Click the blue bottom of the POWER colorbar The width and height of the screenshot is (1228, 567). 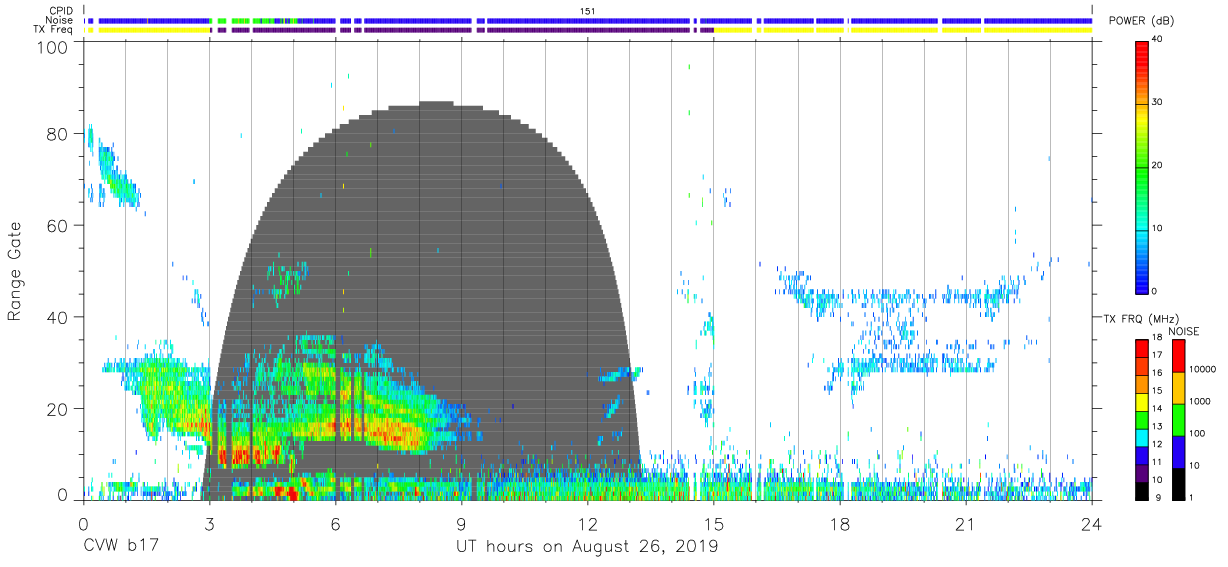coord(1142,275)
